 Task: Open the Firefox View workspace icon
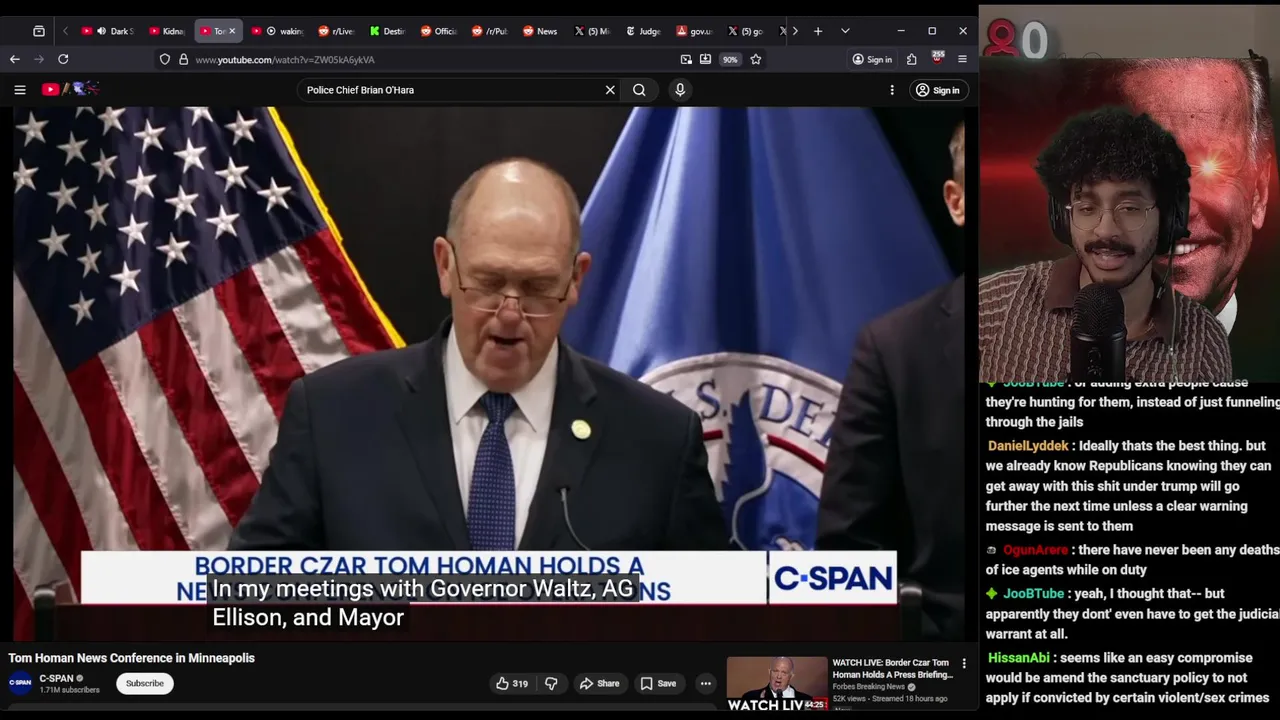39,31
